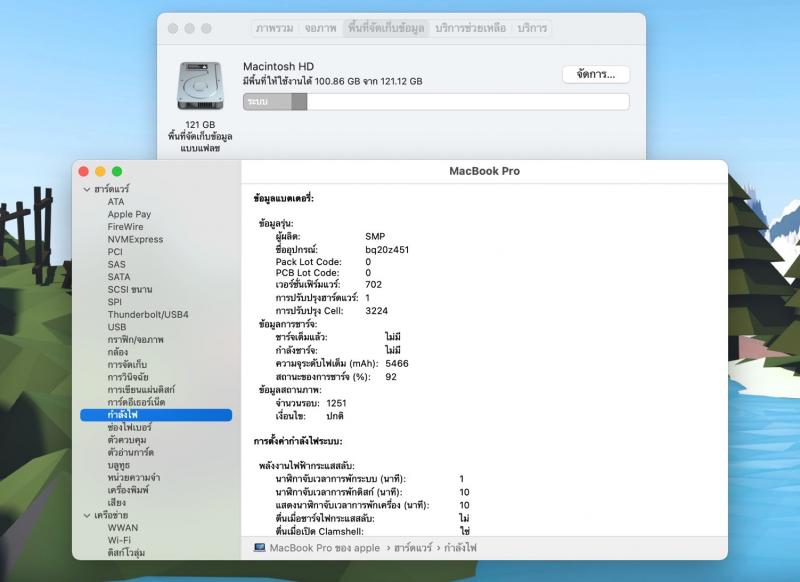
Task: Select เครื่องพิมพ์ in the sidebar
Action: pos(128,490)
